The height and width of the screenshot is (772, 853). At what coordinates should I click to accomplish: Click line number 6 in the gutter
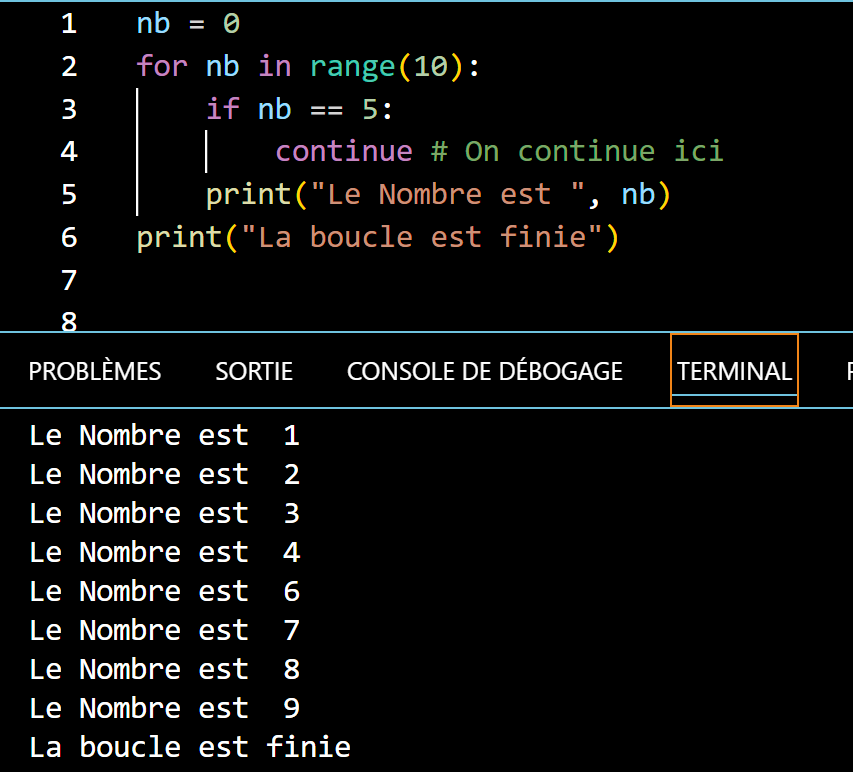(68, 238)
